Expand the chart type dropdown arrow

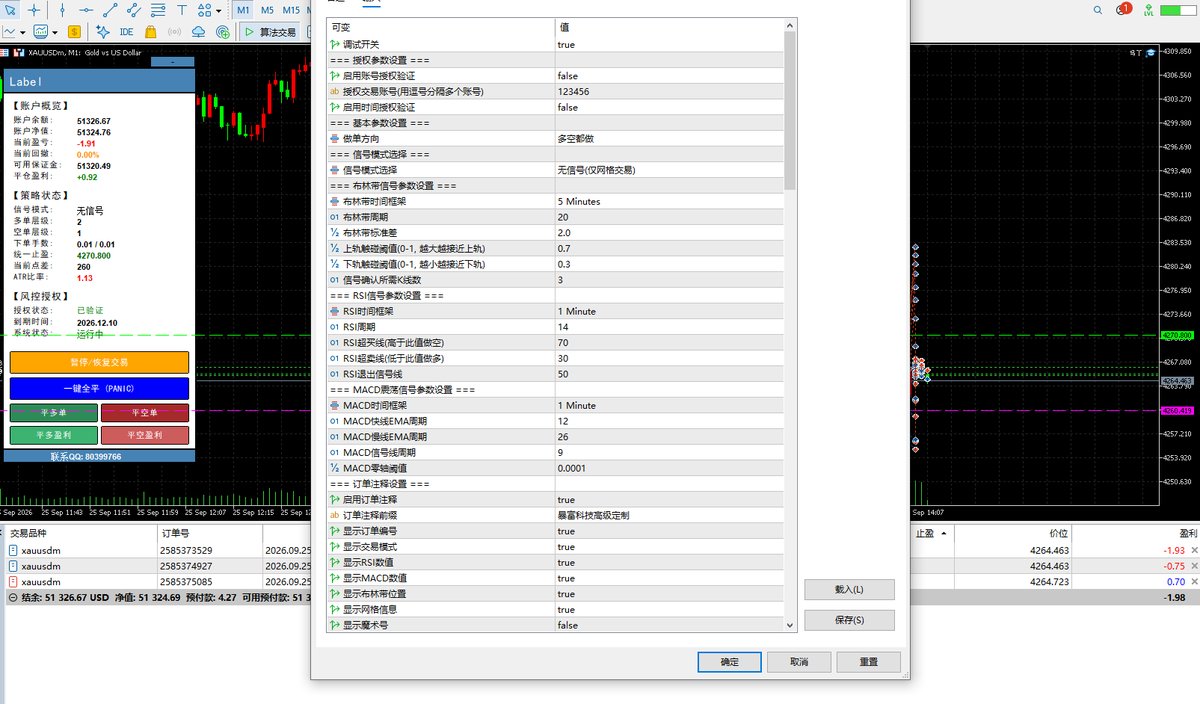(x=23, y=32)
